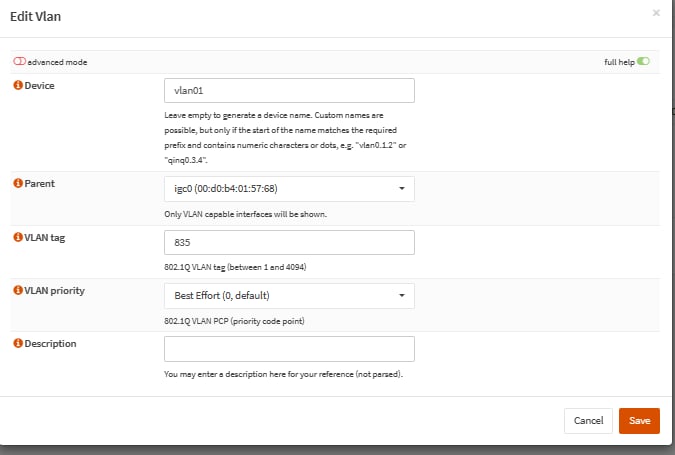Click the info icon beside VLAN tag
Viewport: 675px width, 455px height.
pyautogui.click(x=18, y=237)
